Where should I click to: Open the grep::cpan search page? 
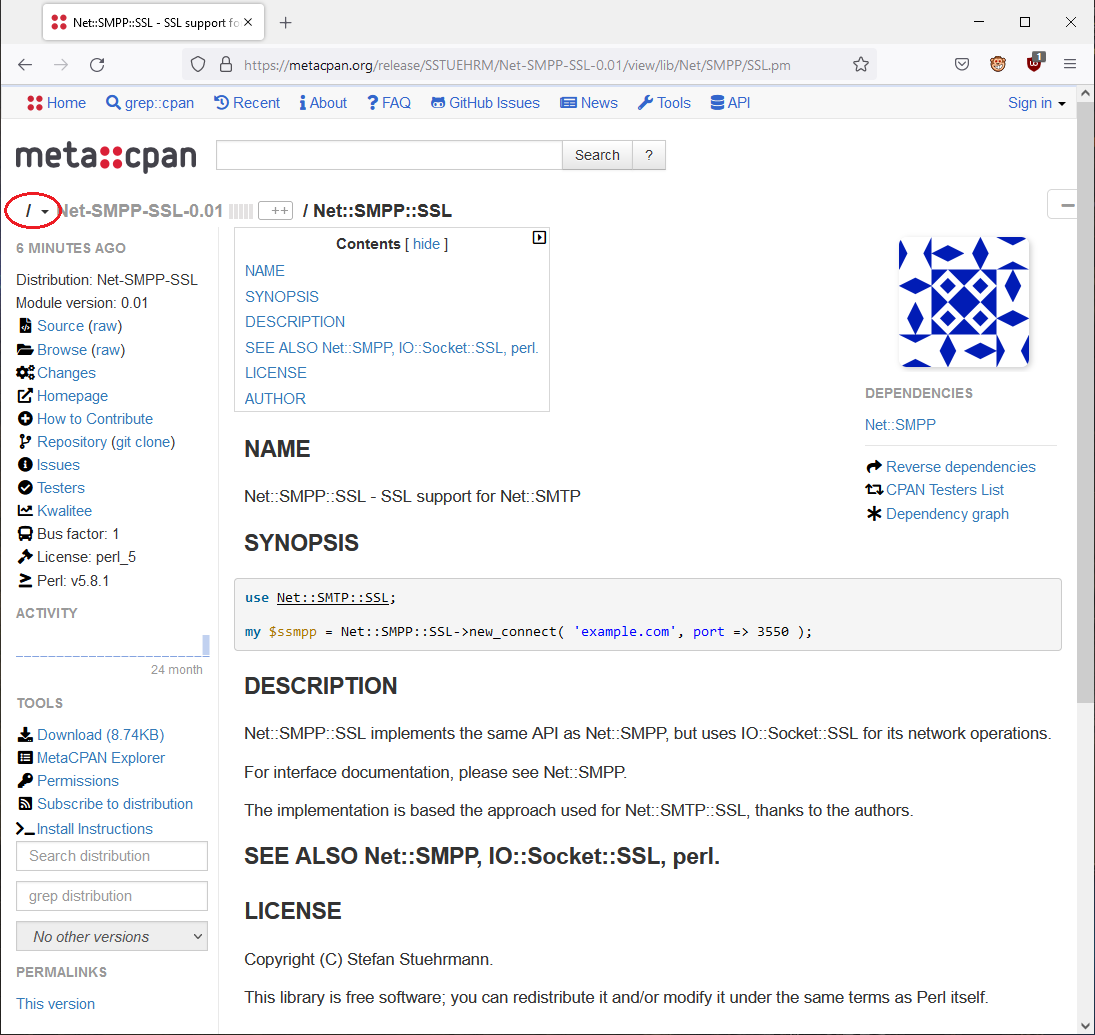(x=149, y=102)
